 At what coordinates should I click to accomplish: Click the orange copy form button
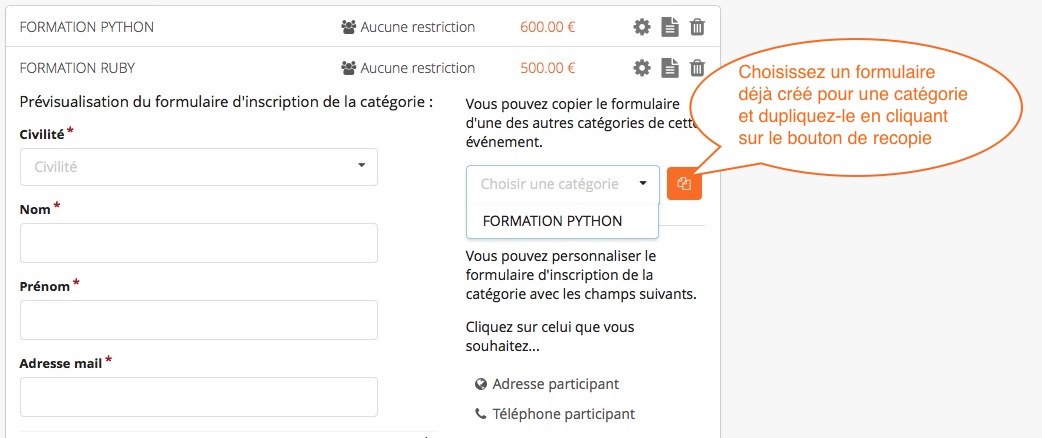point(684,183)
